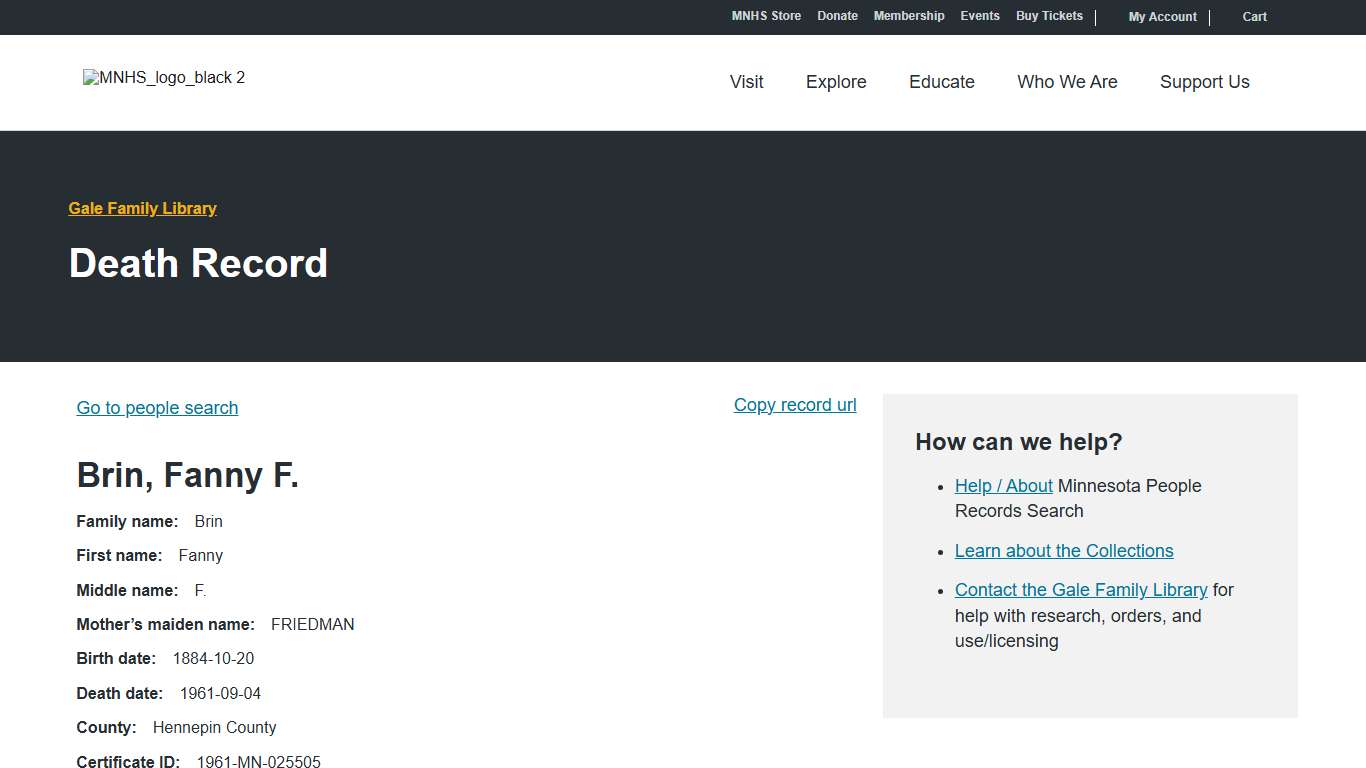This screenshot has width=1366, height=768.
Task: Click Buy Tickets in the top bar
Action: 1049,16
